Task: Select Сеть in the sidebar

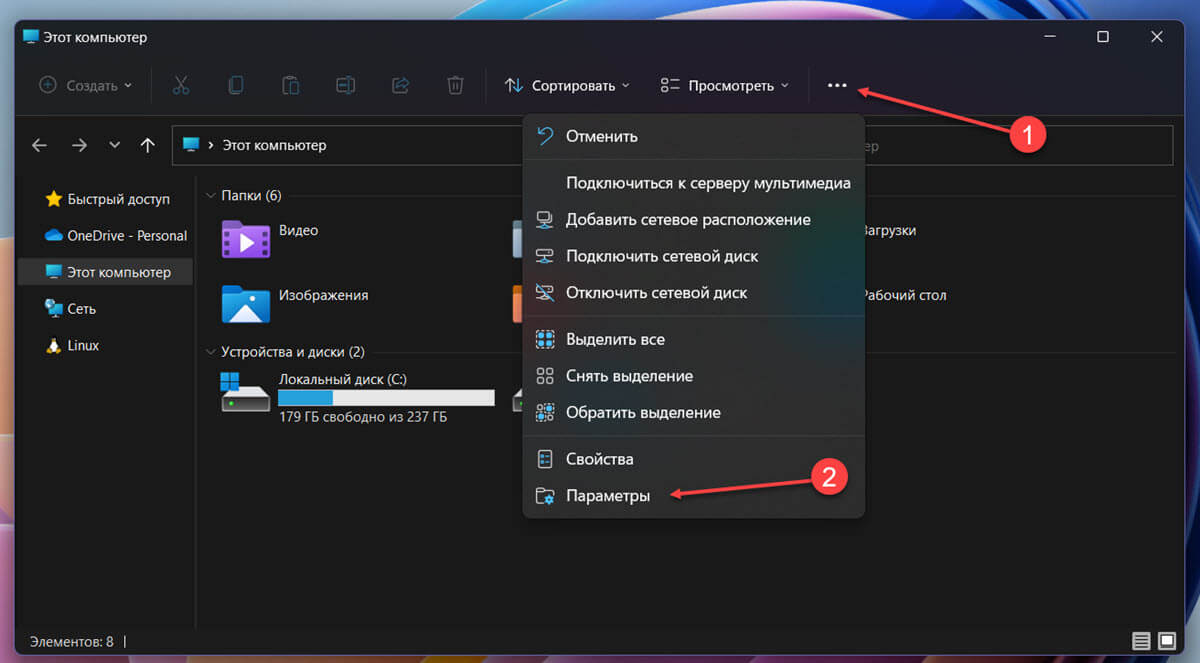Action: 106,309
